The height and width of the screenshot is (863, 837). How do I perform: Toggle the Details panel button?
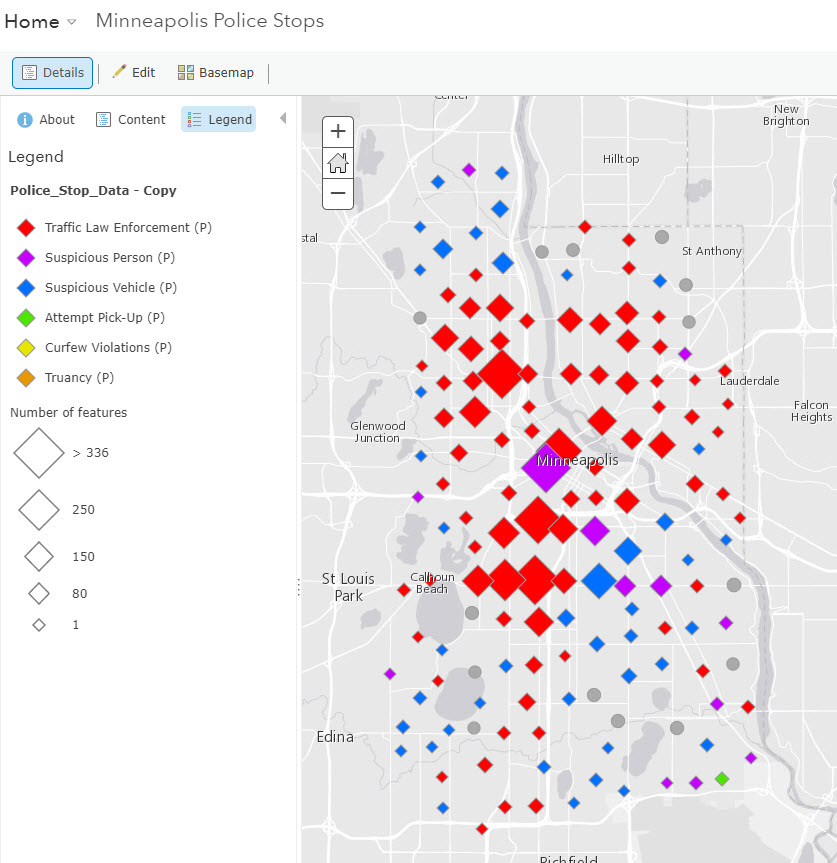[x=52, y=73]
